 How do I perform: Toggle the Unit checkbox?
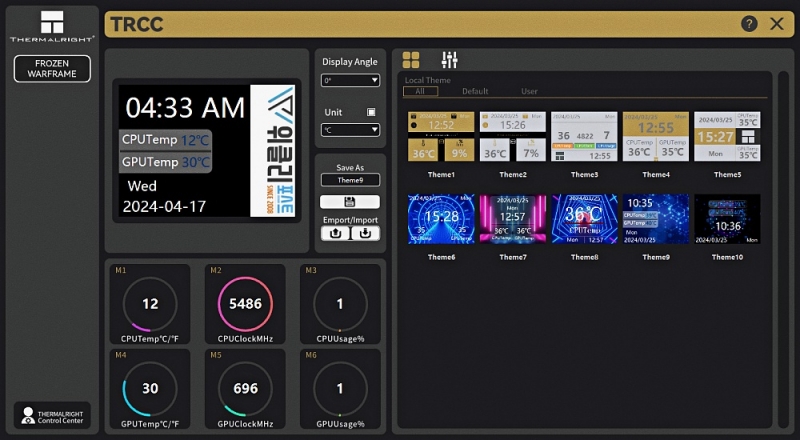[372, 112]
